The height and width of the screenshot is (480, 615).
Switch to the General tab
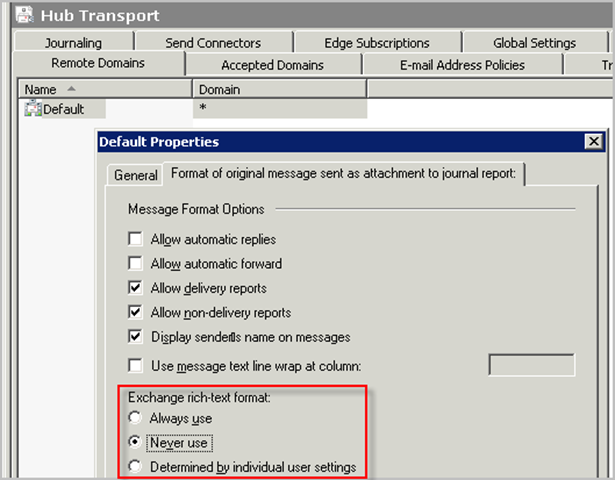click(135, 175)
